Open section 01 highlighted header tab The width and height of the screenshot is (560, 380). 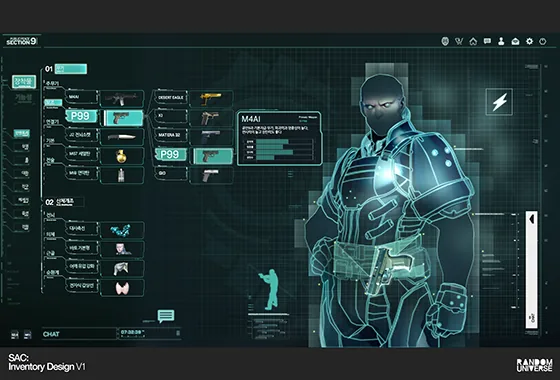[x=71, y=69]
